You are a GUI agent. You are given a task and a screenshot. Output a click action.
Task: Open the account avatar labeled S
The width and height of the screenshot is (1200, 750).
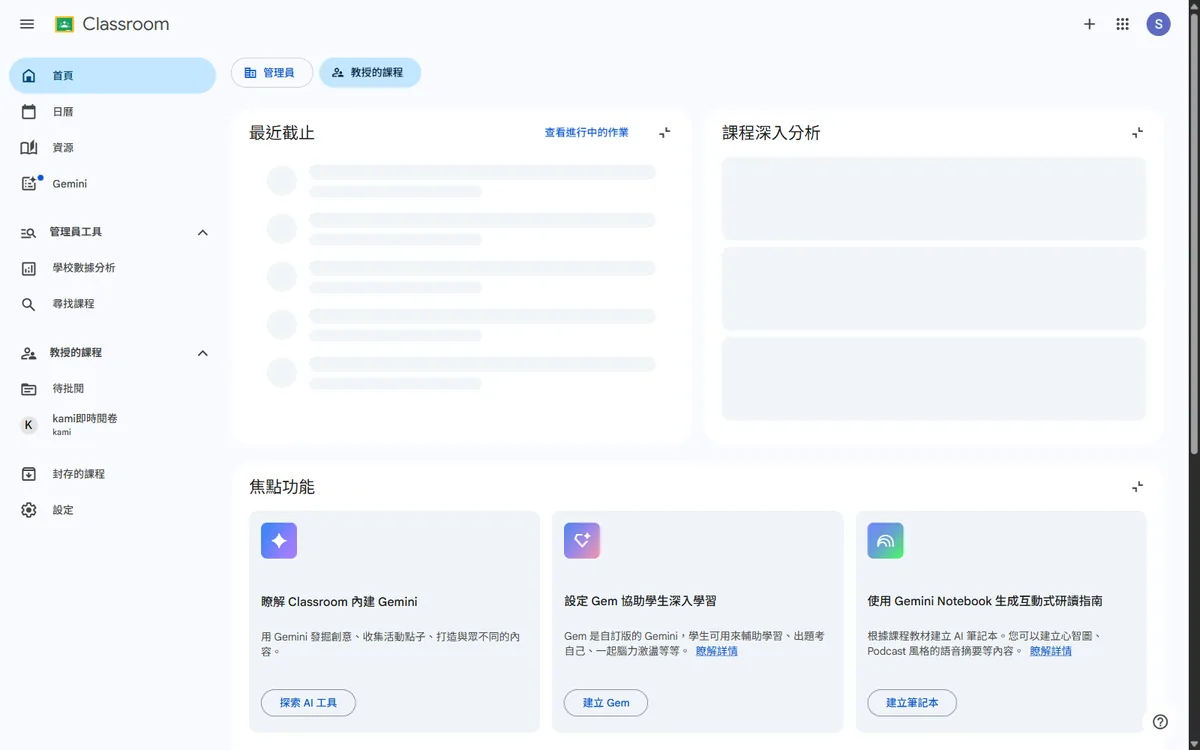pyautogui.click(x=1158, y=24)
